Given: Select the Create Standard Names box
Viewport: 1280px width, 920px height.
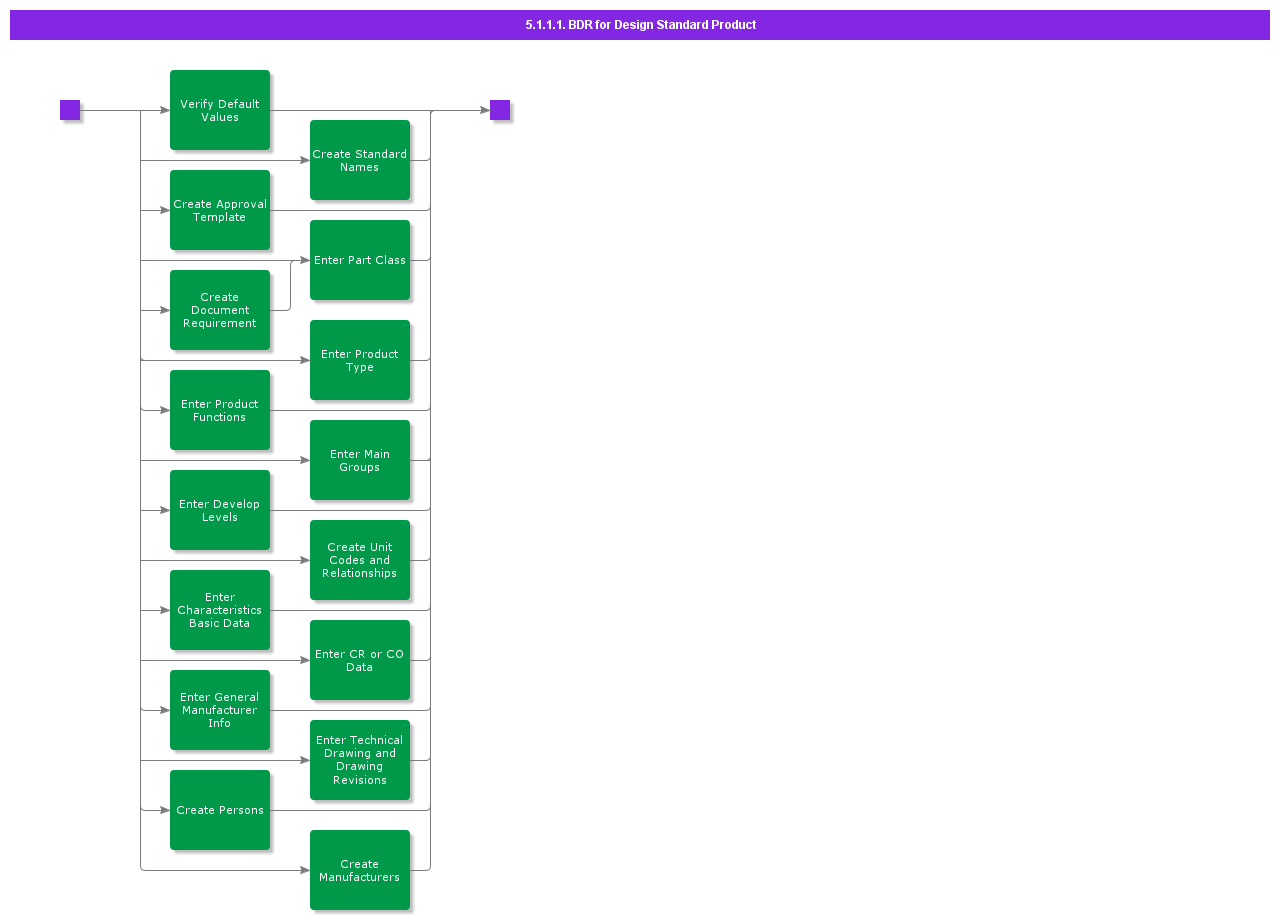Looking at the screenshot, I should point(360,160).
